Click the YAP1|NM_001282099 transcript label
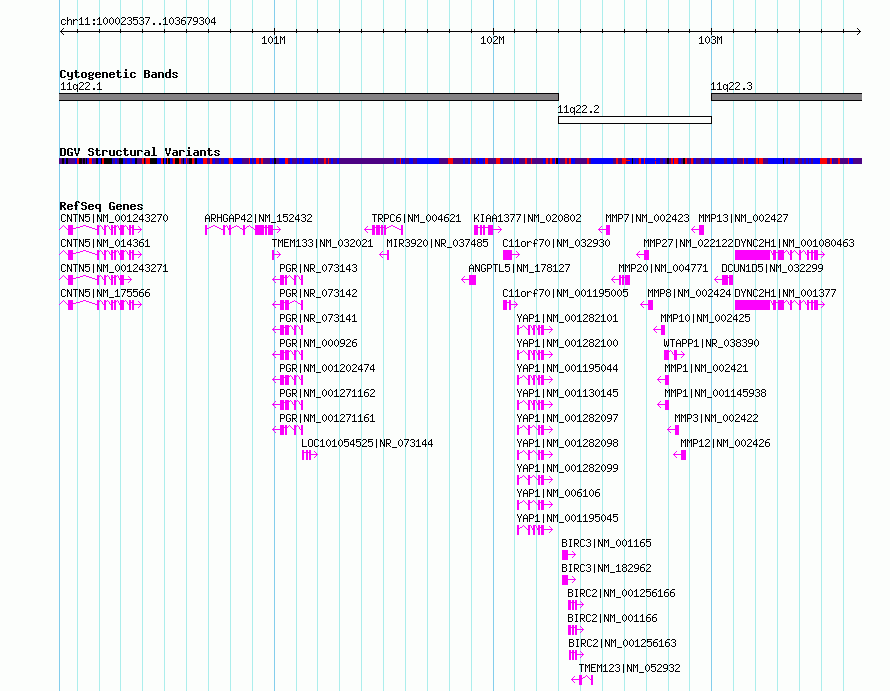890x691 pixels. click(568, 468)
